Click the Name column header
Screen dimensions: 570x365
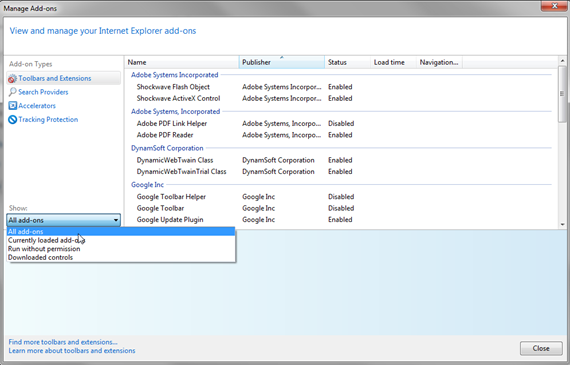tap(182, 62)
